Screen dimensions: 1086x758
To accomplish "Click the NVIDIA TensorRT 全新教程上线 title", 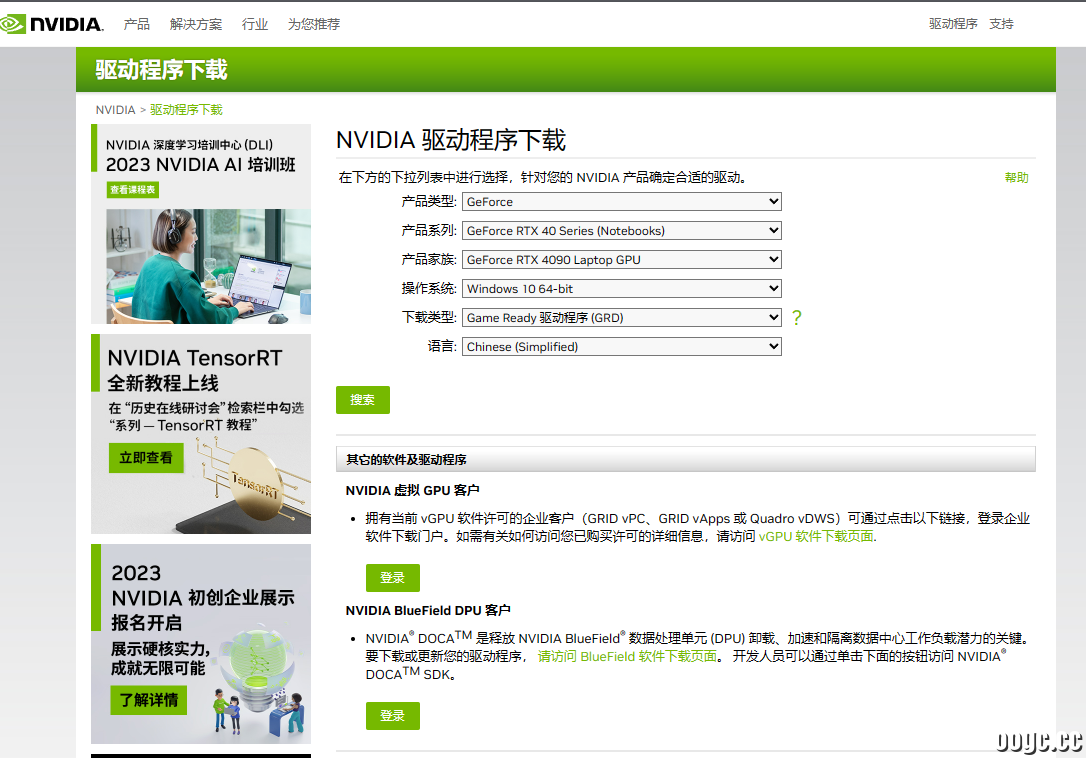I will 195,370.
